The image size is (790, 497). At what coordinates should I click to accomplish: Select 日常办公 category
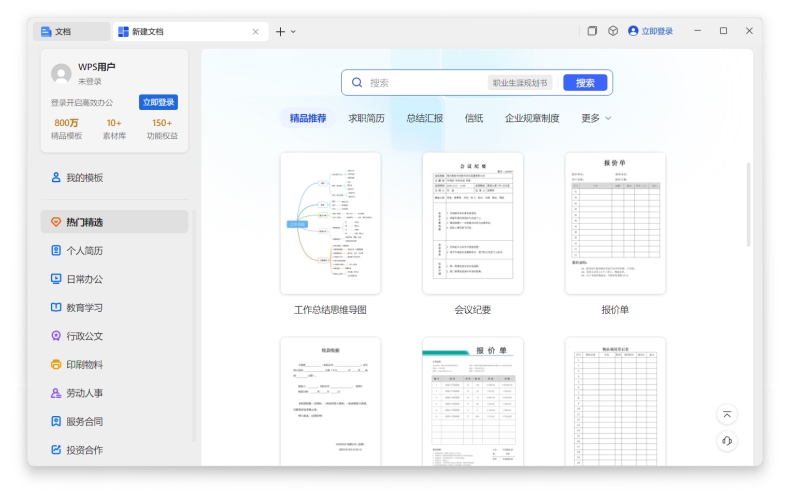pos(114,279)
